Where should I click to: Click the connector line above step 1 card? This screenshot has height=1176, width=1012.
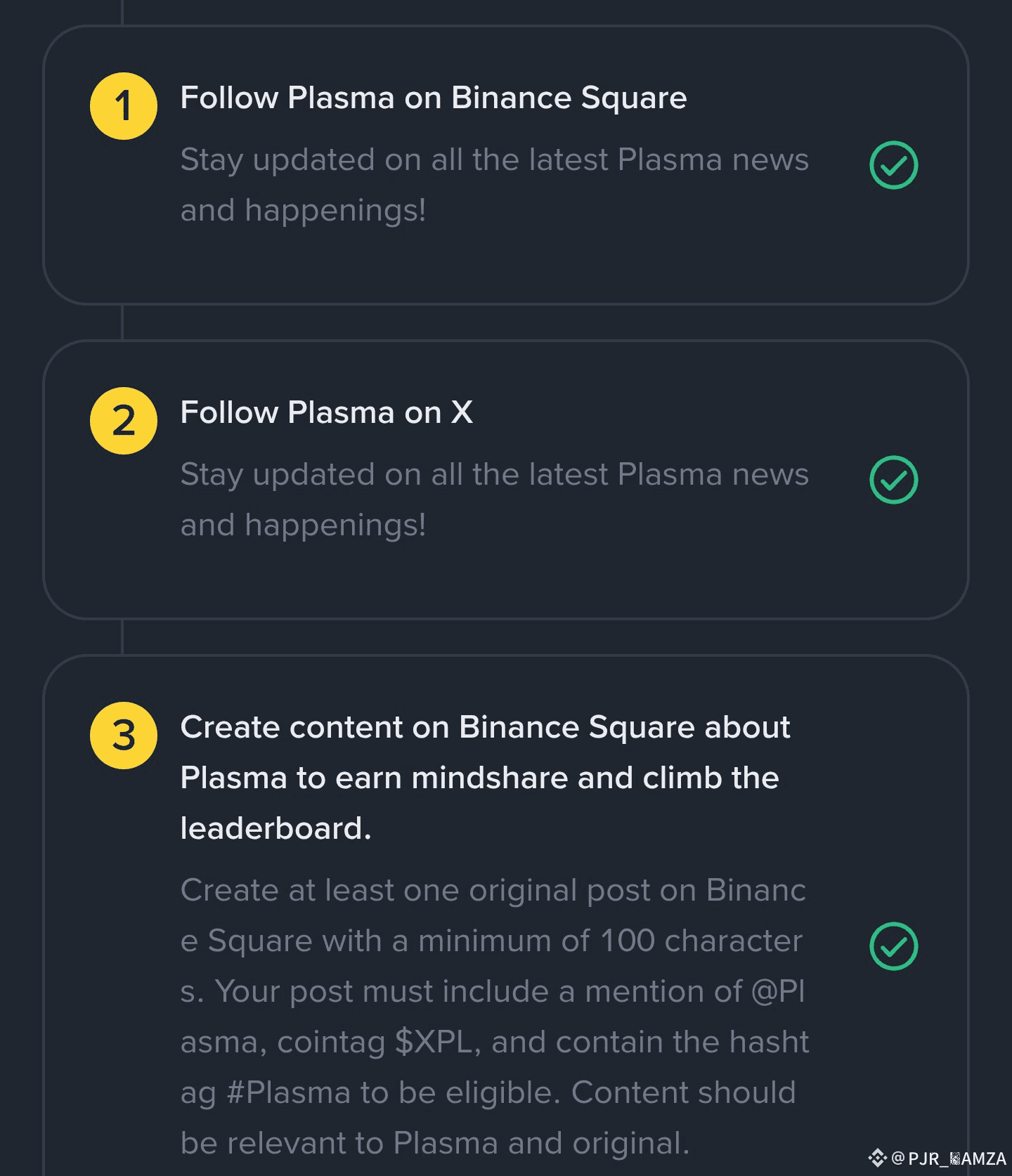tap(122, 12)
